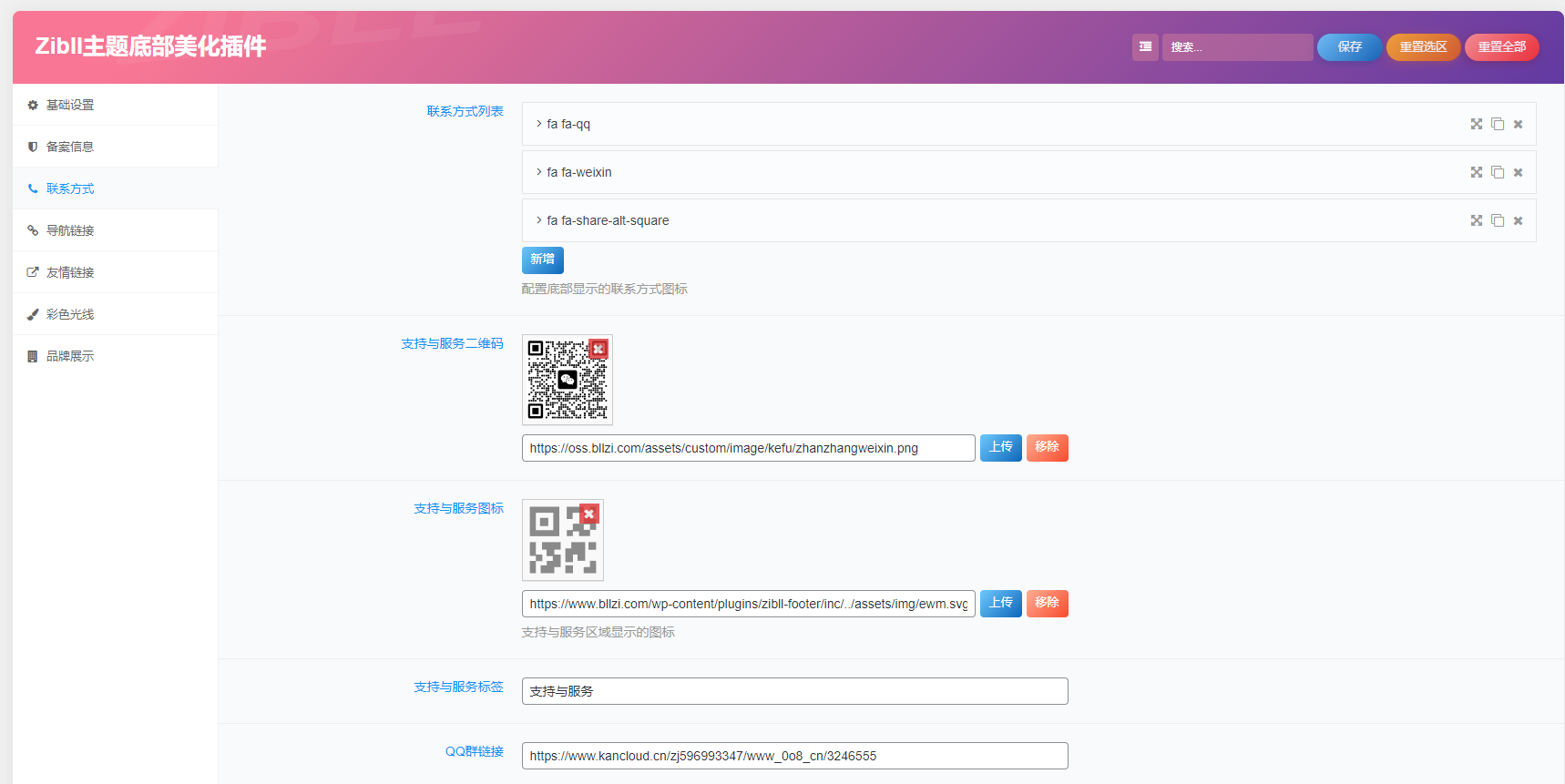Open the 基础设置 tab

pos(116,105)
